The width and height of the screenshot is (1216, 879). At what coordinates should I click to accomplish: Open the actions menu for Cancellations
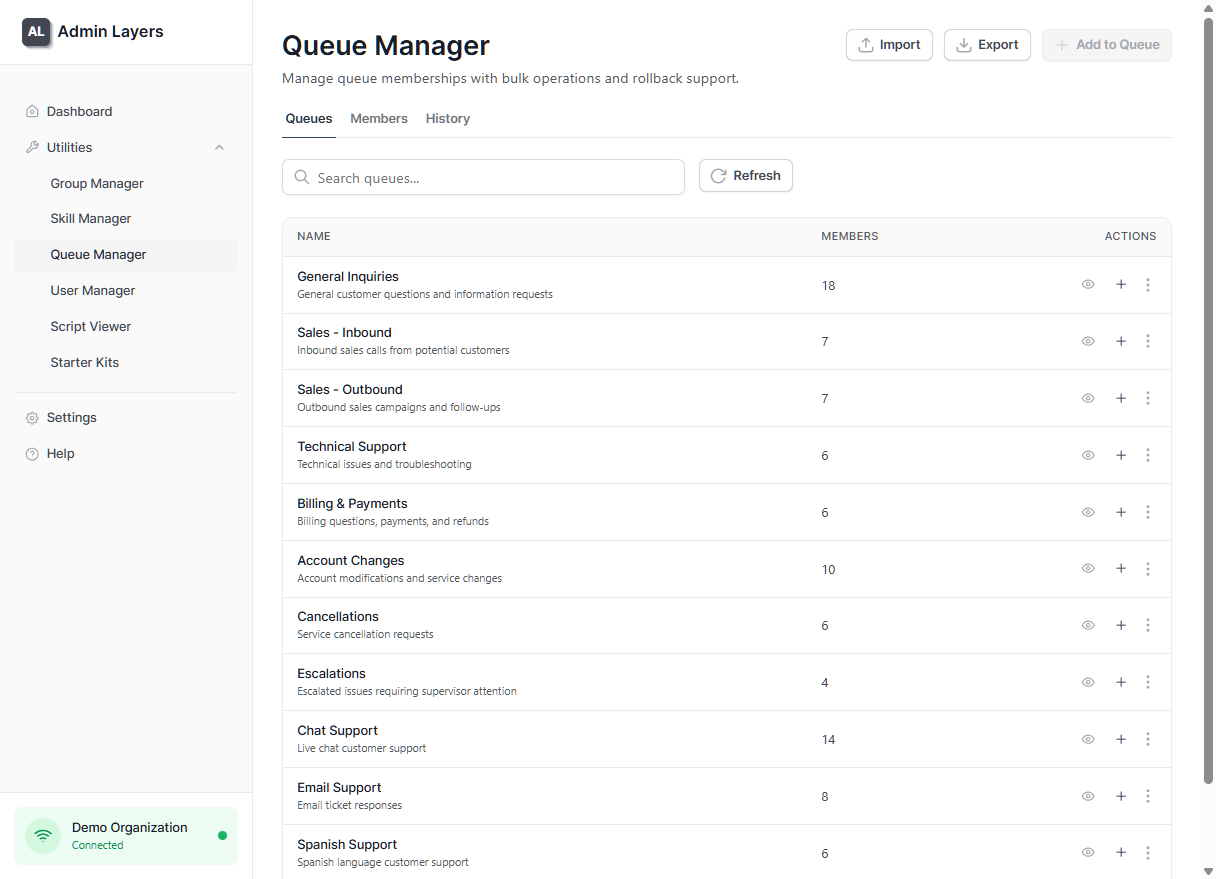1148,624
